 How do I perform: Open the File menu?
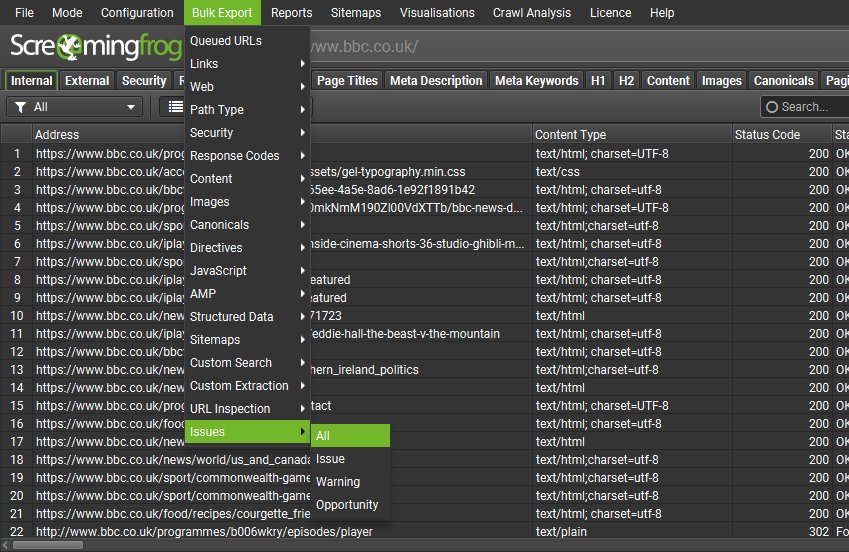click(24, 12)
